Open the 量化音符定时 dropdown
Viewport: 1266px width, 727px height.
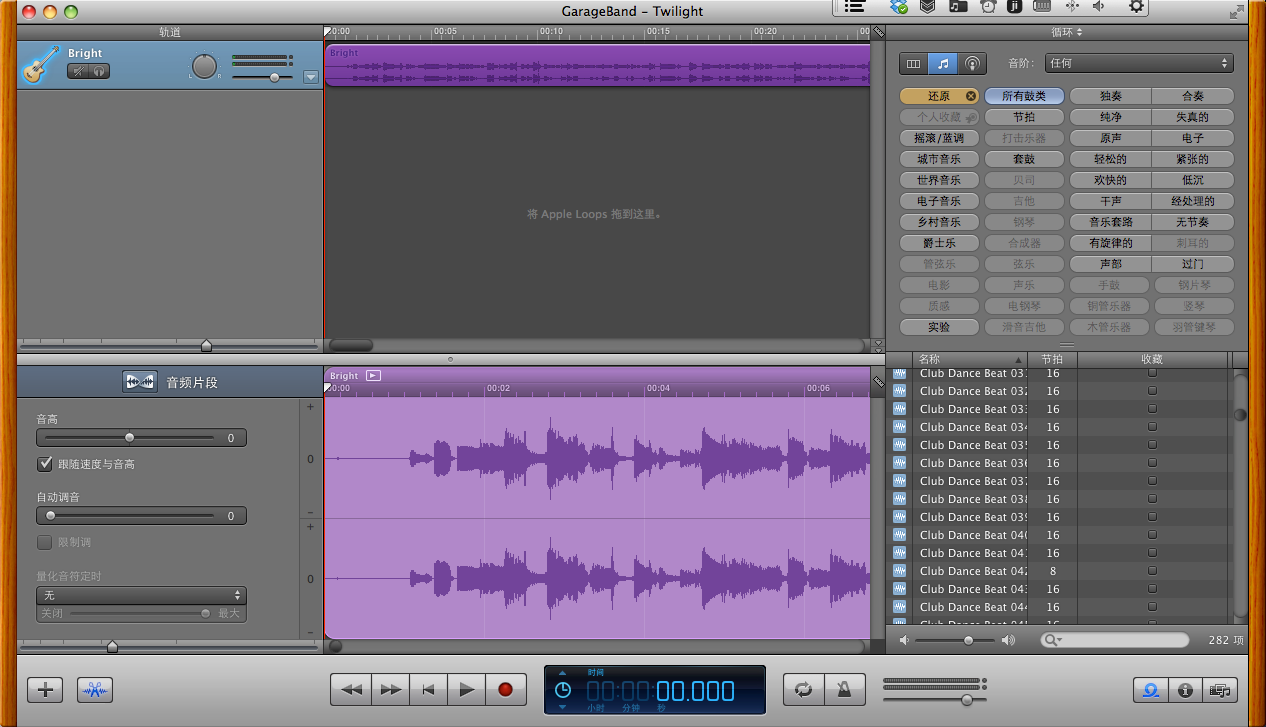[x=141, y=595]
